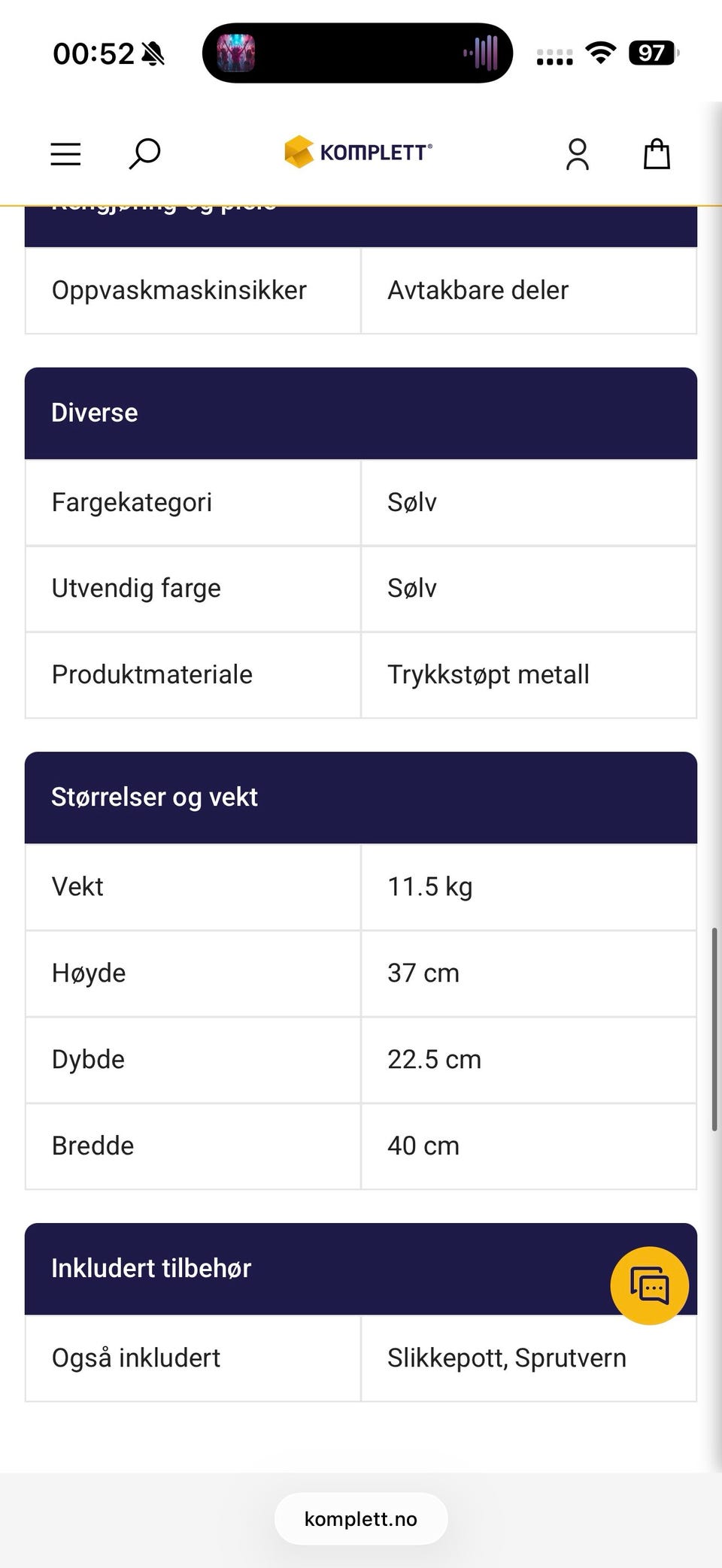Tap the komplett.no address bar

pos(361,1519)
